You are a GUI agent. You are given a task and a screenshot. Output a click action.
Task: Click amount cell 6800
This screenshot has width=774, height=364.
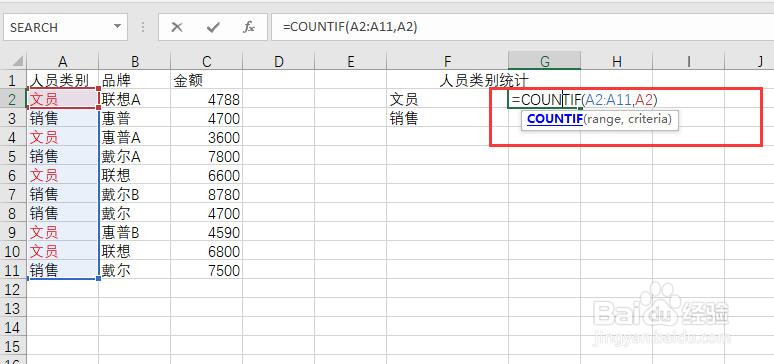[x=206, y=251]
